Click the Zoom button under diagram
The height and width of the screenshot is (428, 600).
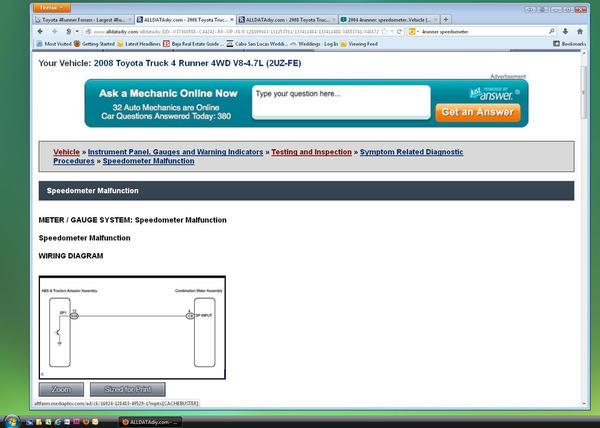click(61, 389)
